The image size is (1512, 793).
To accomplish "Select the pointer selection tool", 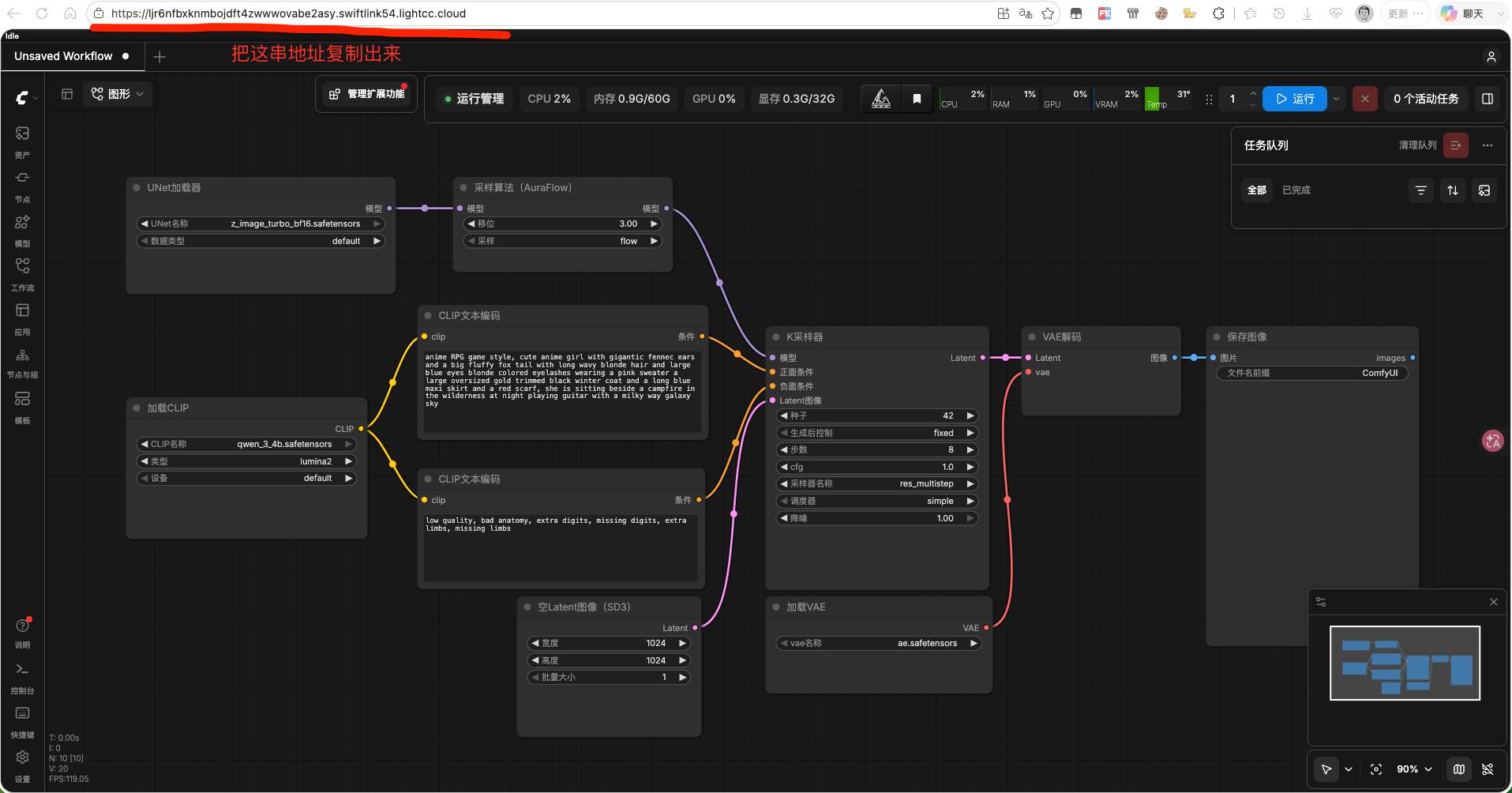I will tap(1326, 769).
